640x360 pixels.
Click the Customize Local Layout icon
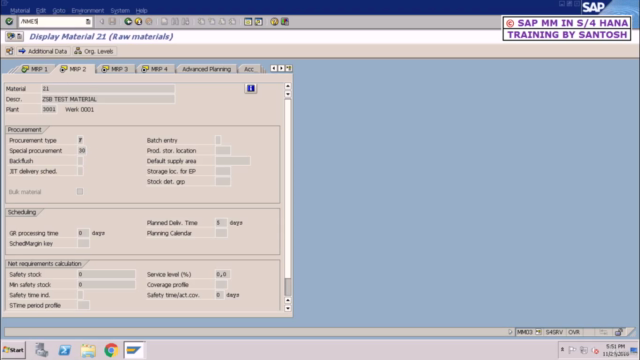(x=285, y=22)
